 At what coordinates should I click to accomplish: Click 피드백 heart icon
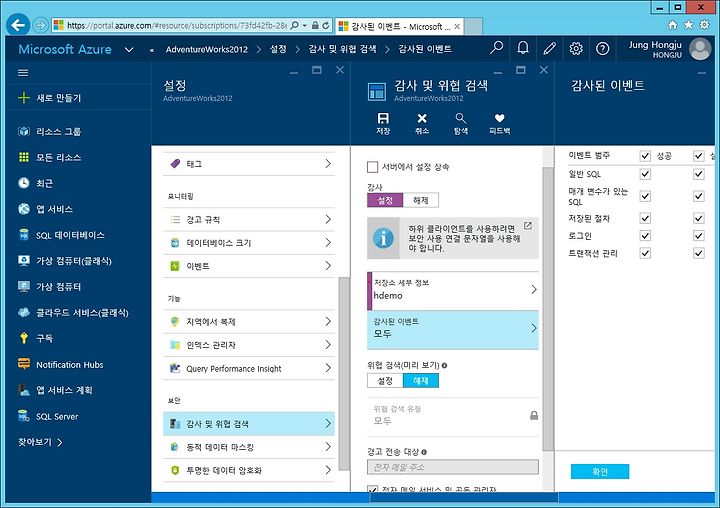pyautogui.click(x=500, y=124)
